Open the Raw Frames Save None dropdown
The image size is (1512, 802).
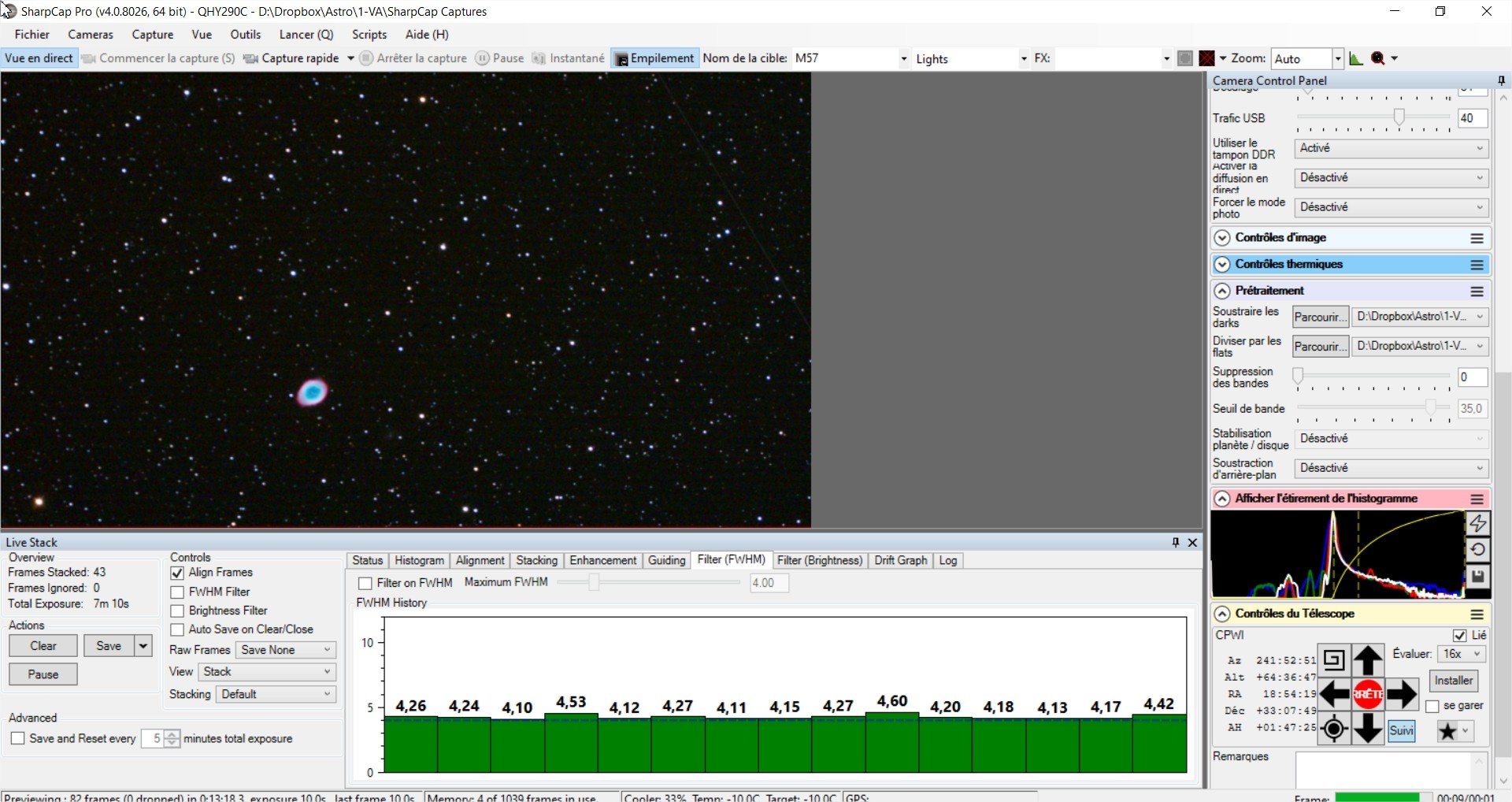tap(286, 650)
